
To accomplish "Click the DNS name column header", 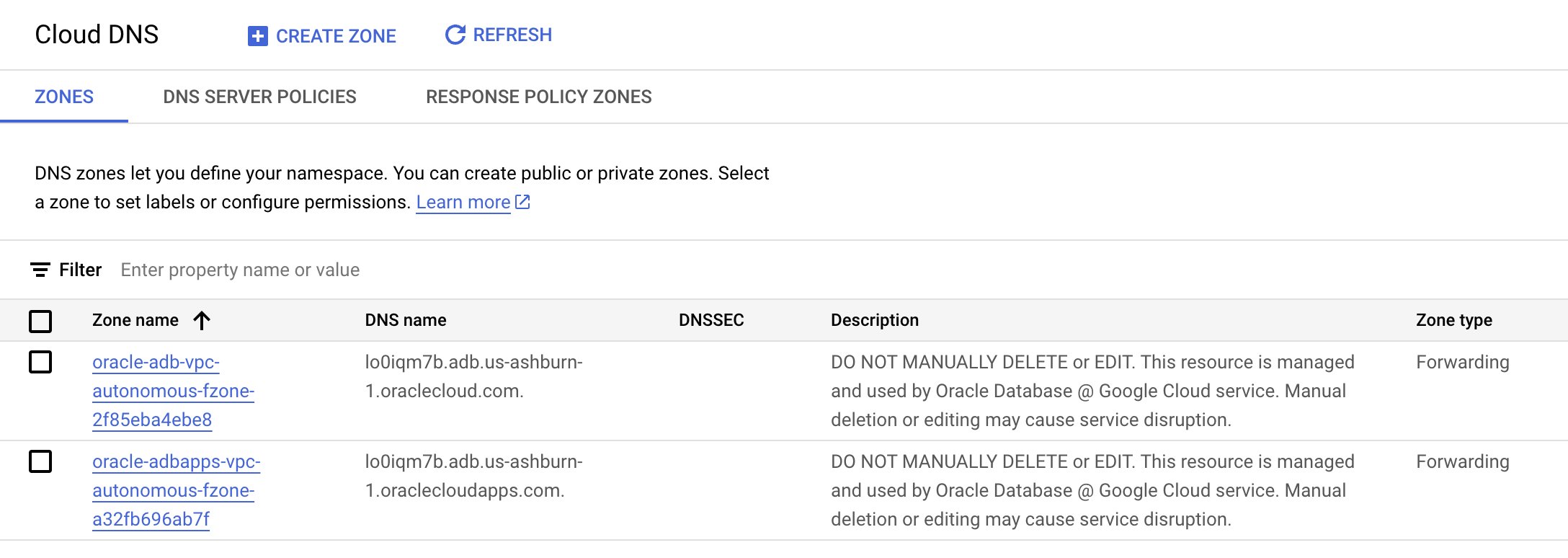I will pyautogui.click(x=406, y=320).
